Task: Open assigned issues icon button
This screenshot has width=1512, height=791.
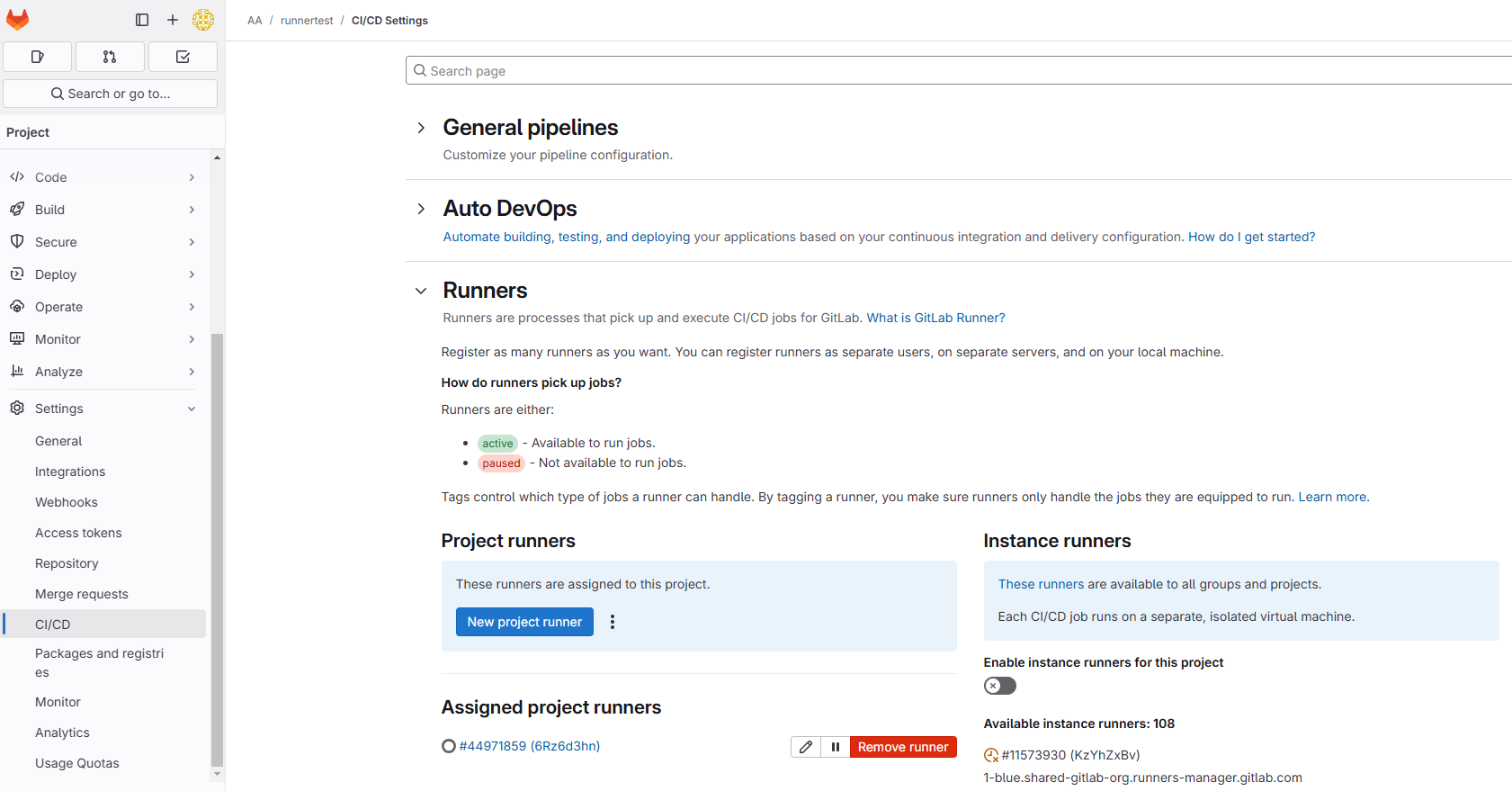Action: 38,57
